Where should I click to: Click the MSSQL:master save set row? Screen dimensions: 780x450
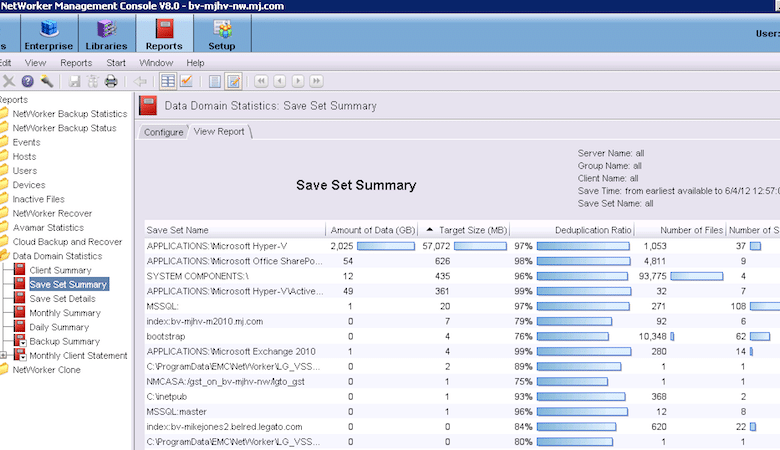click(x=463, y=412)
